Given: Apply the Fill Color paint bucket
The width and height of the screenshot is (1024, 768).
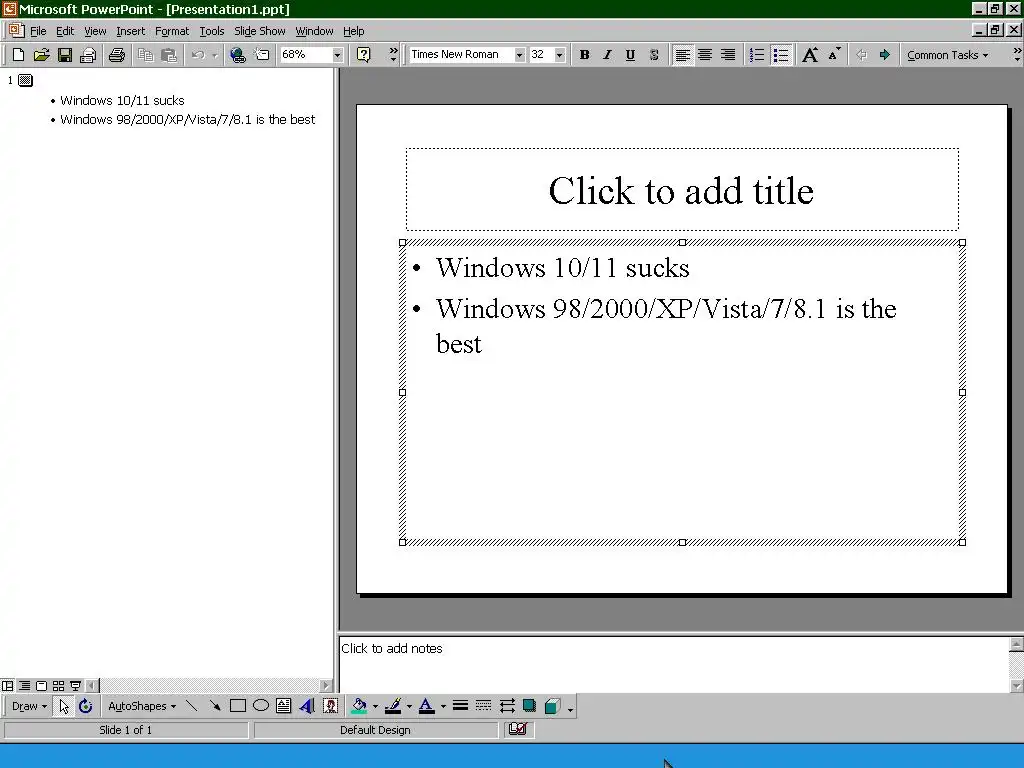Looking at the screenshot, I should tap(359, 706).
